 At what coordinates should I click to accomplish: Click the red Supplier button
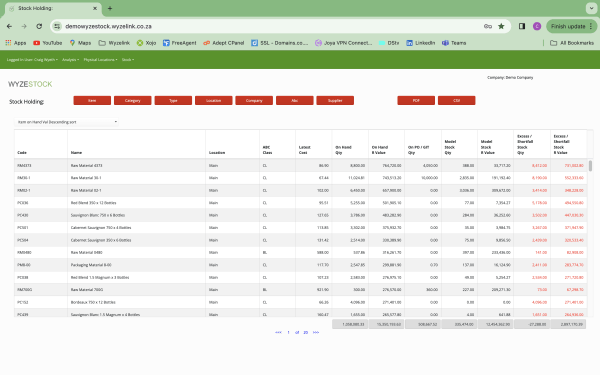[335, 101]
